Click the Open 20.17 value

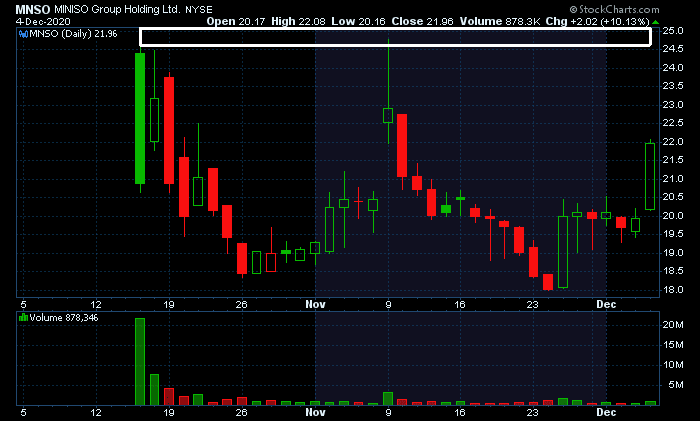click(236, 21)
